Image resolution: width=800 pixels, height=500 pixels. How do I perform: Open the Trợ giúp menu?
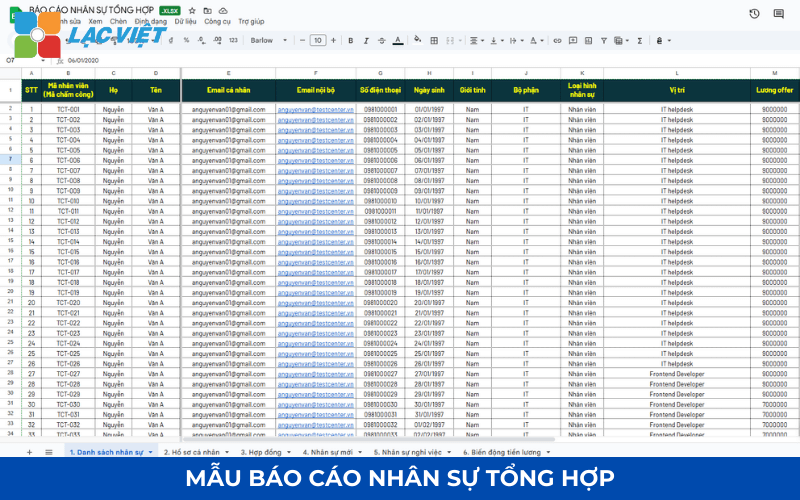251,21
